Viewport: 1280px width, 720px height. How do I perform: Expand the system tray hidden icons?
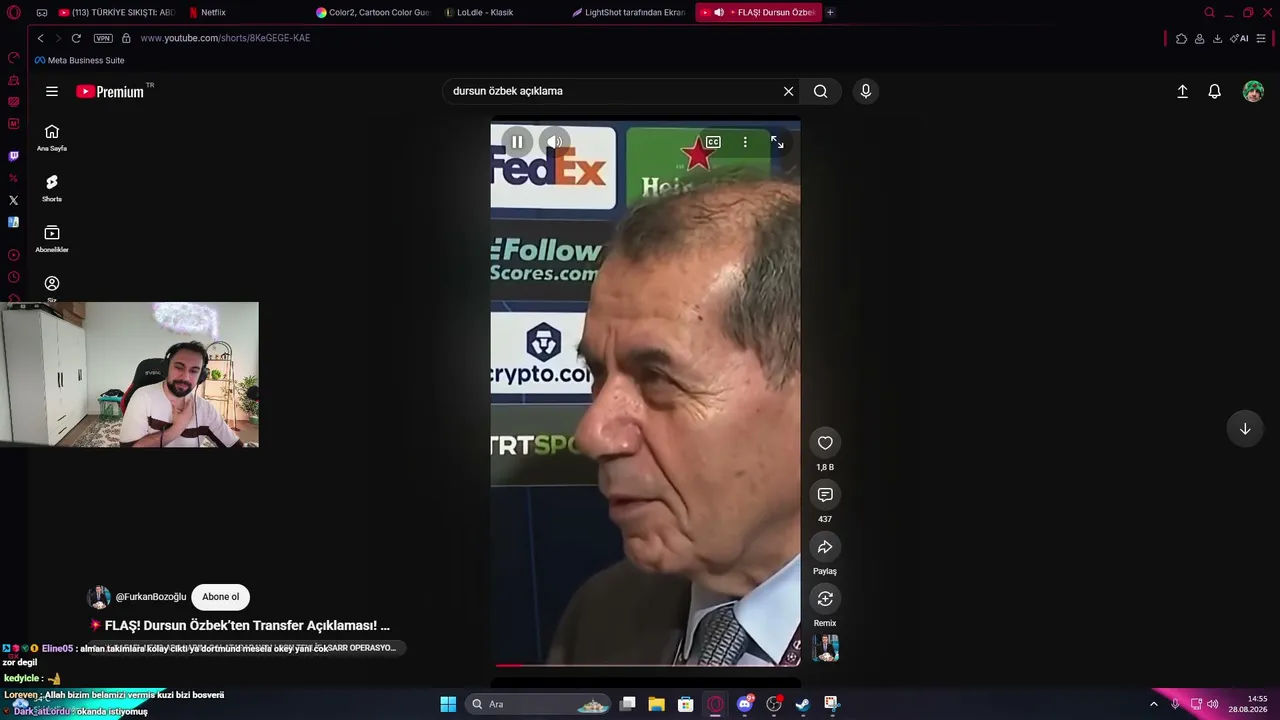(1153, 704)
